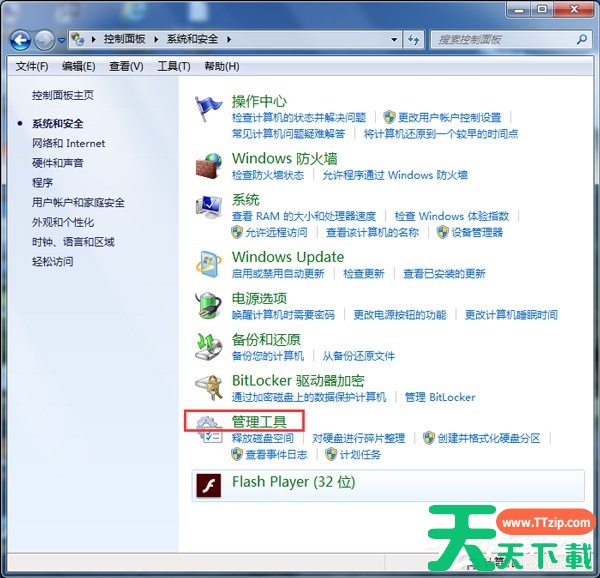Click 检查防火墙状态 link
600x578 pixels.
coord(268,175)
